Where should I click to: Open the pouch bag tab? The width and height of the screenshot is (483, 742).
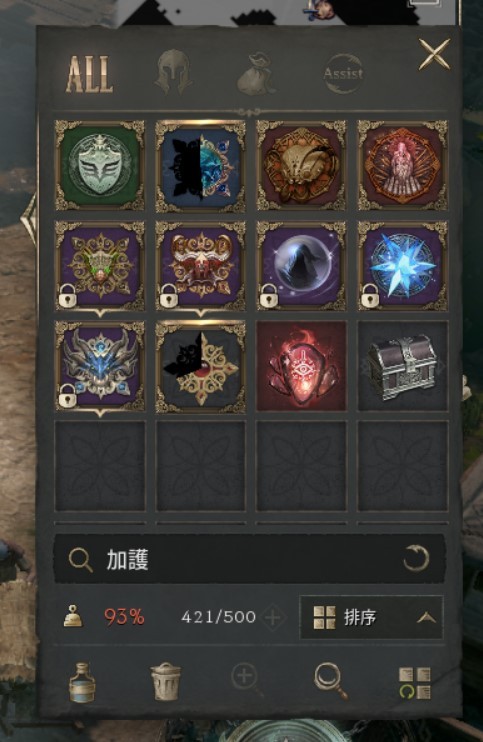[256, 74]
